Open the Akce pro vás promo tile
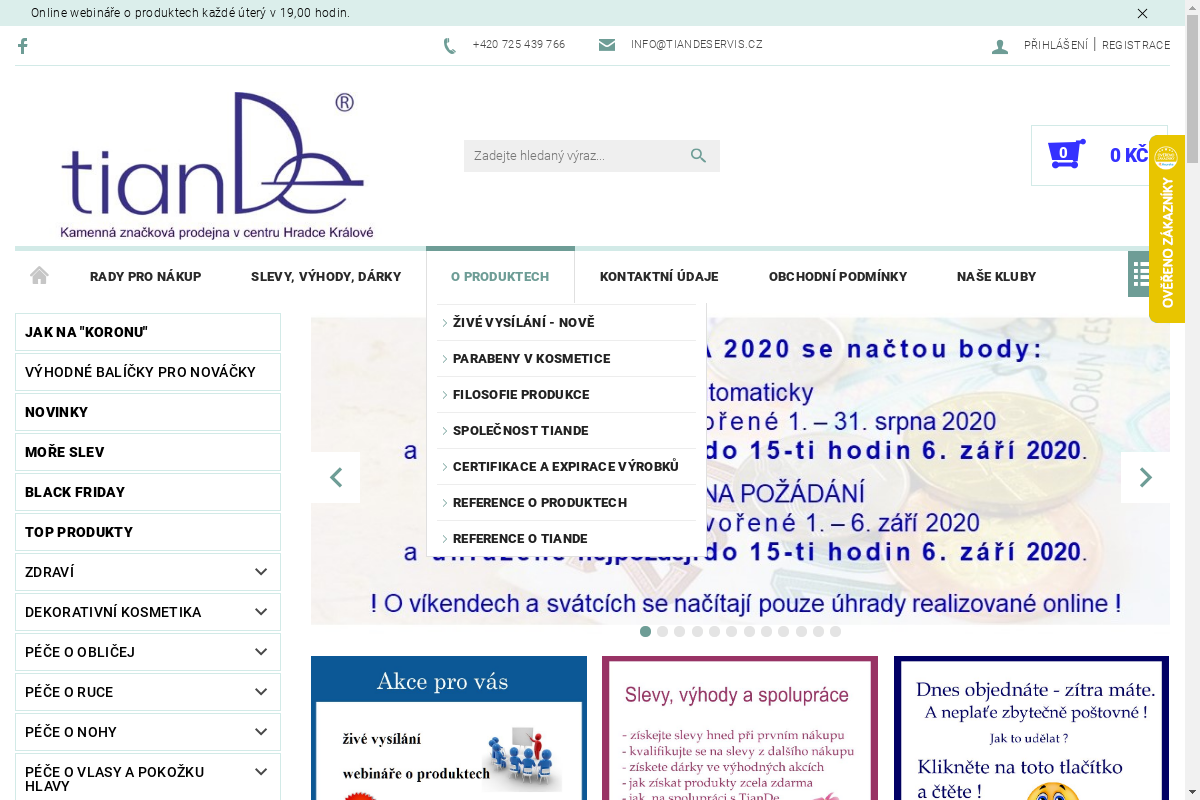The image size is (1200, 800). 449,728
